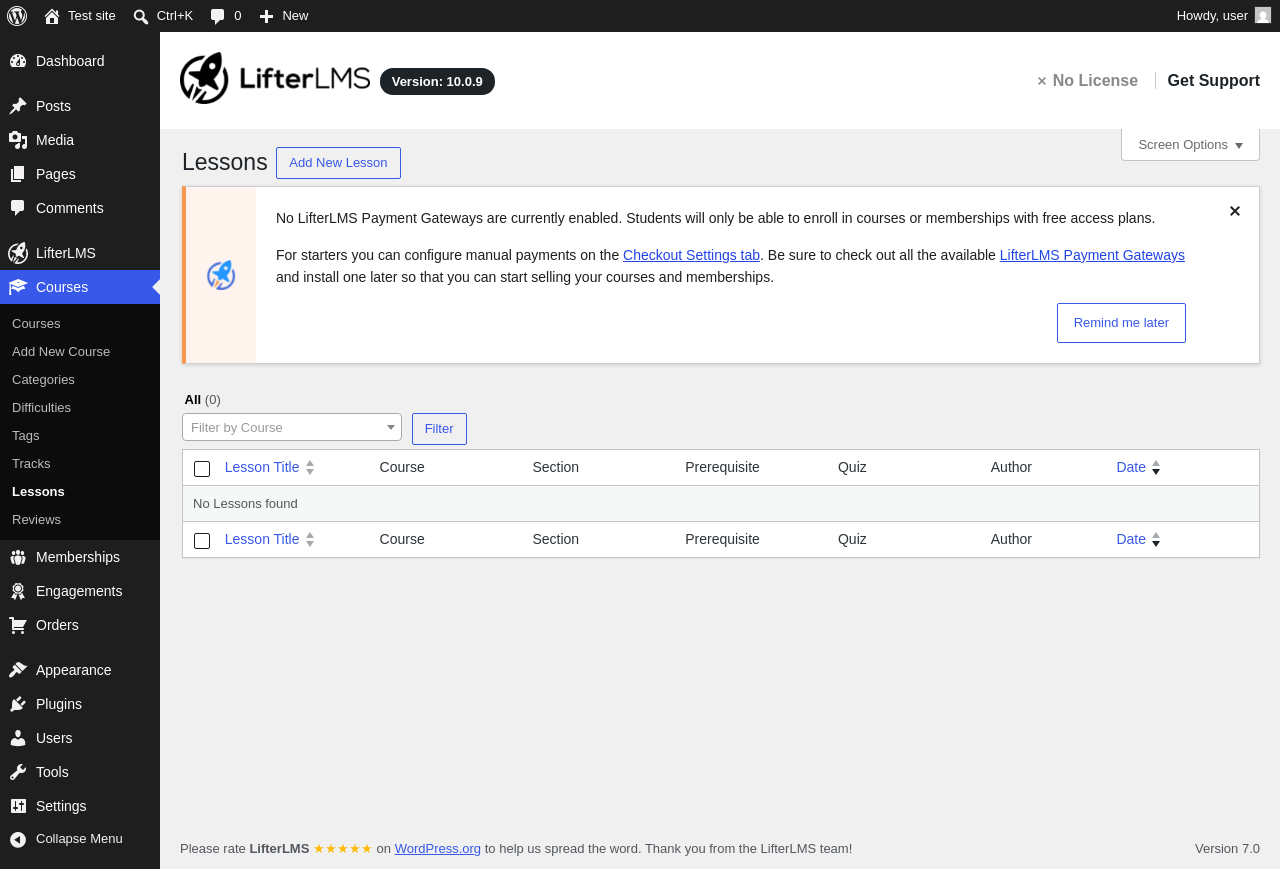Click the Filter button

click(439, 429)
